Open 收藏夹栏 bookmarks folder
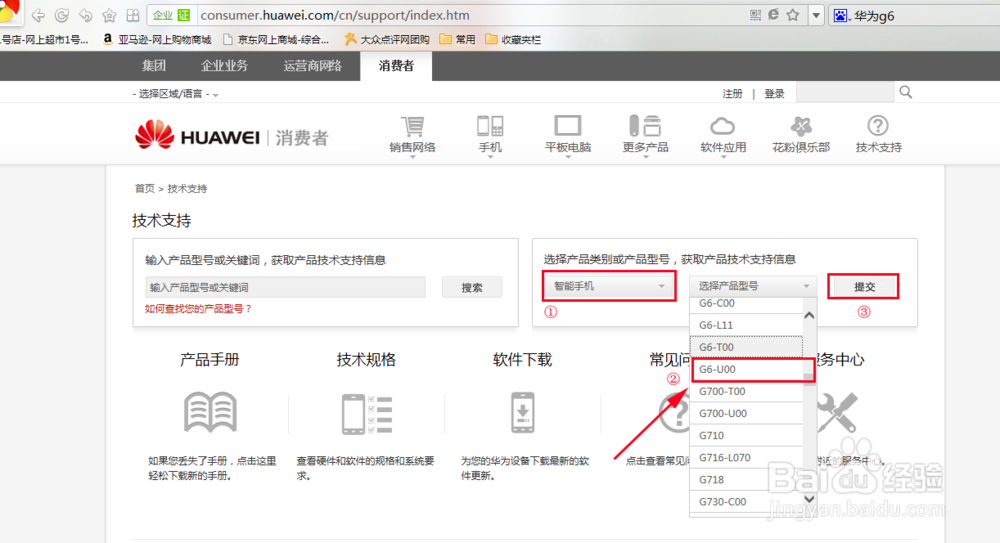The width and height of the screenshot is (1000, 543). click(x=513, y=40)
